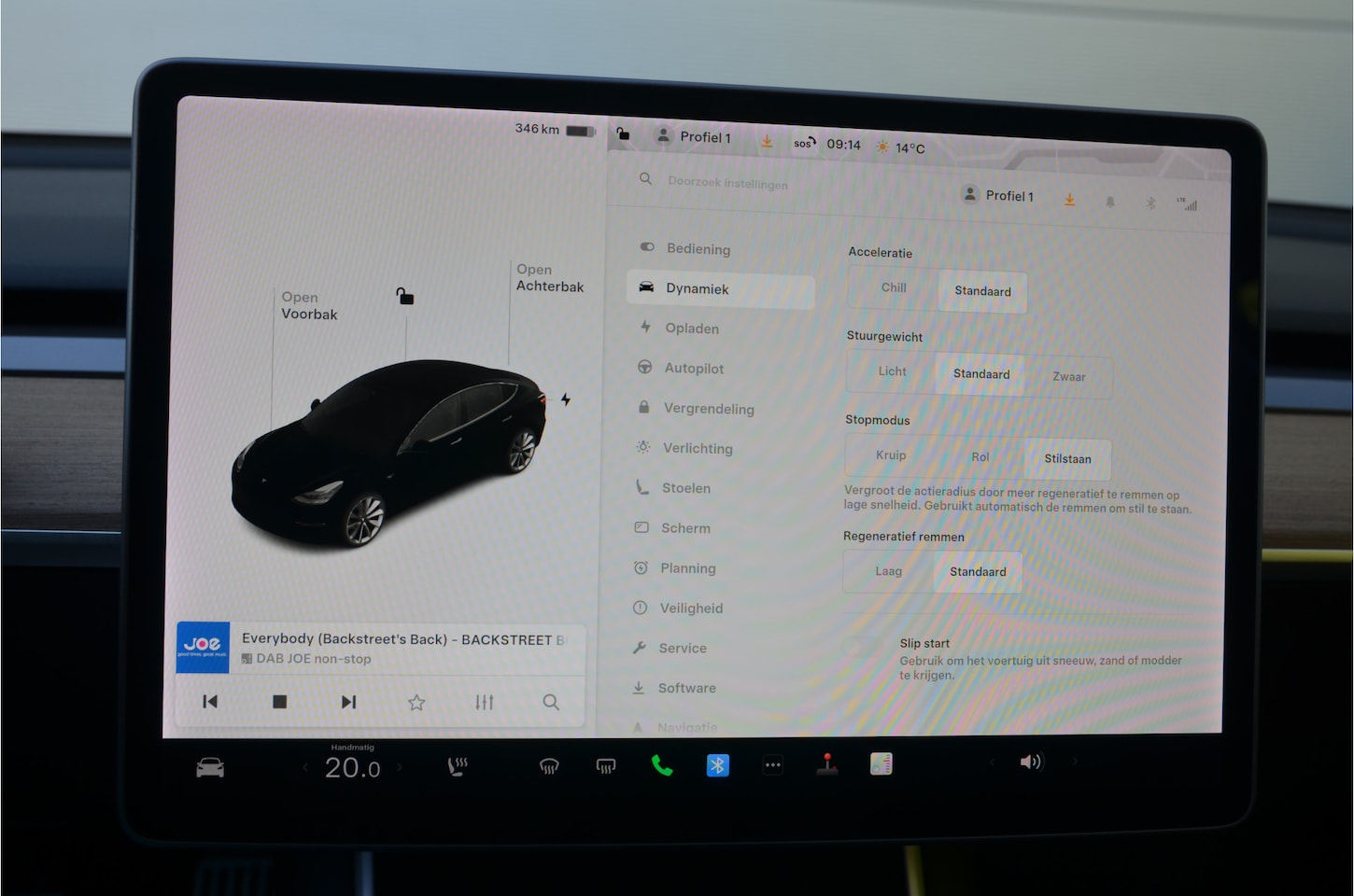Click the volume speaker icon

pos(1030,763)
